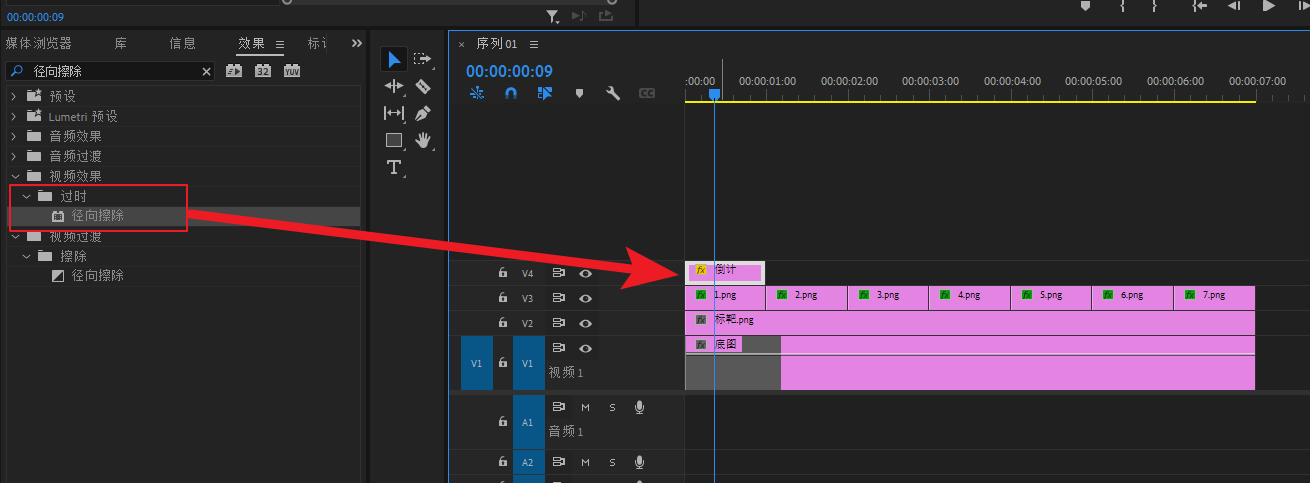Screen dimensions: 1310x483
Task: Toggle timeline snapping magnet
Action: [x=510, y=93]
